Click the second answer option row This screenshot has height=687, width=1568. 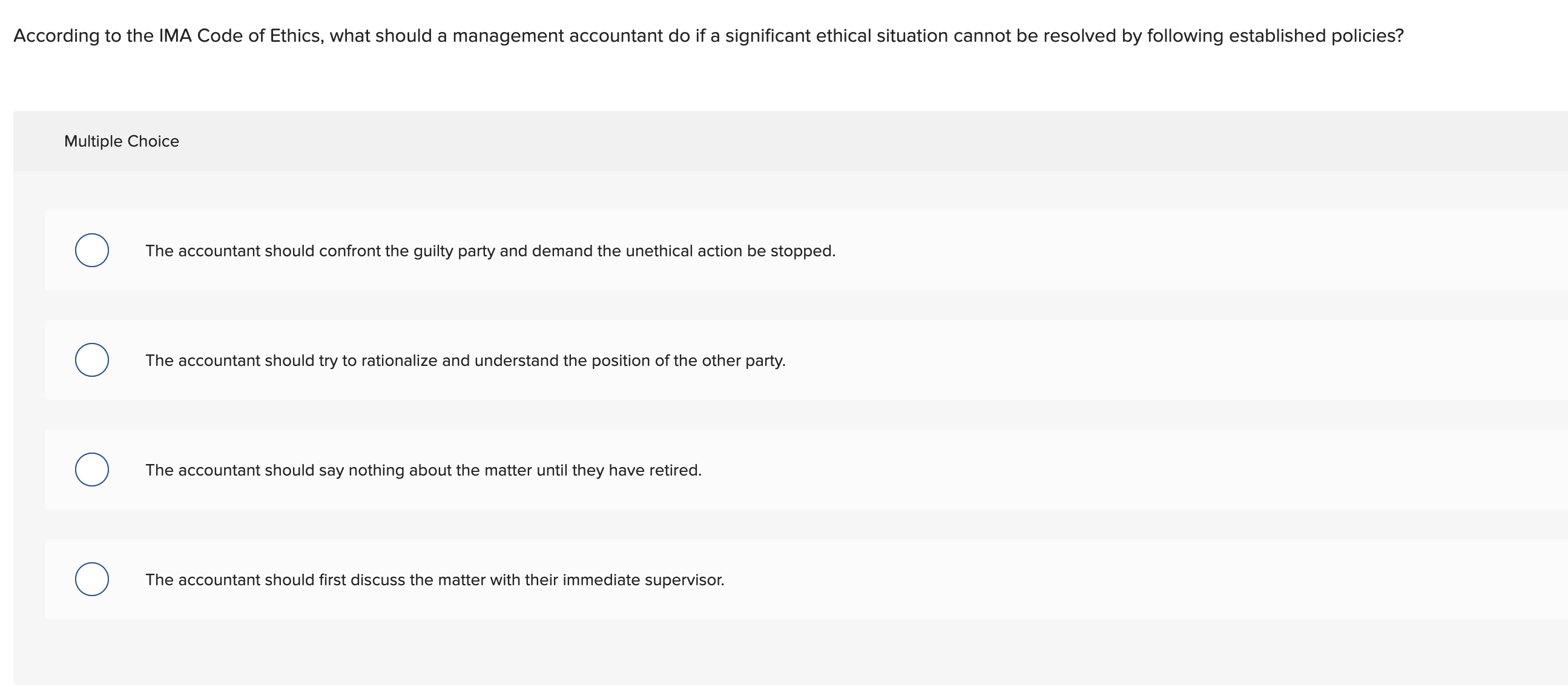pyautogui.click(x=791, y=360)
